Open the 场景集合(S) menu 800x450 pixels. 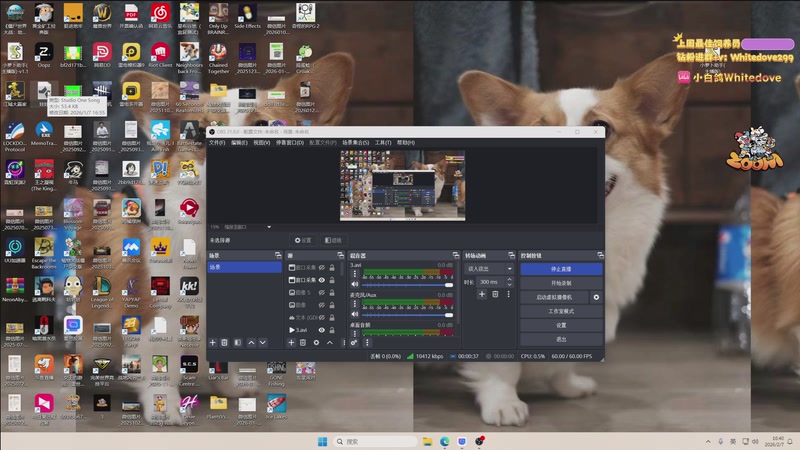pyautogui.click(x=356, y=143)
